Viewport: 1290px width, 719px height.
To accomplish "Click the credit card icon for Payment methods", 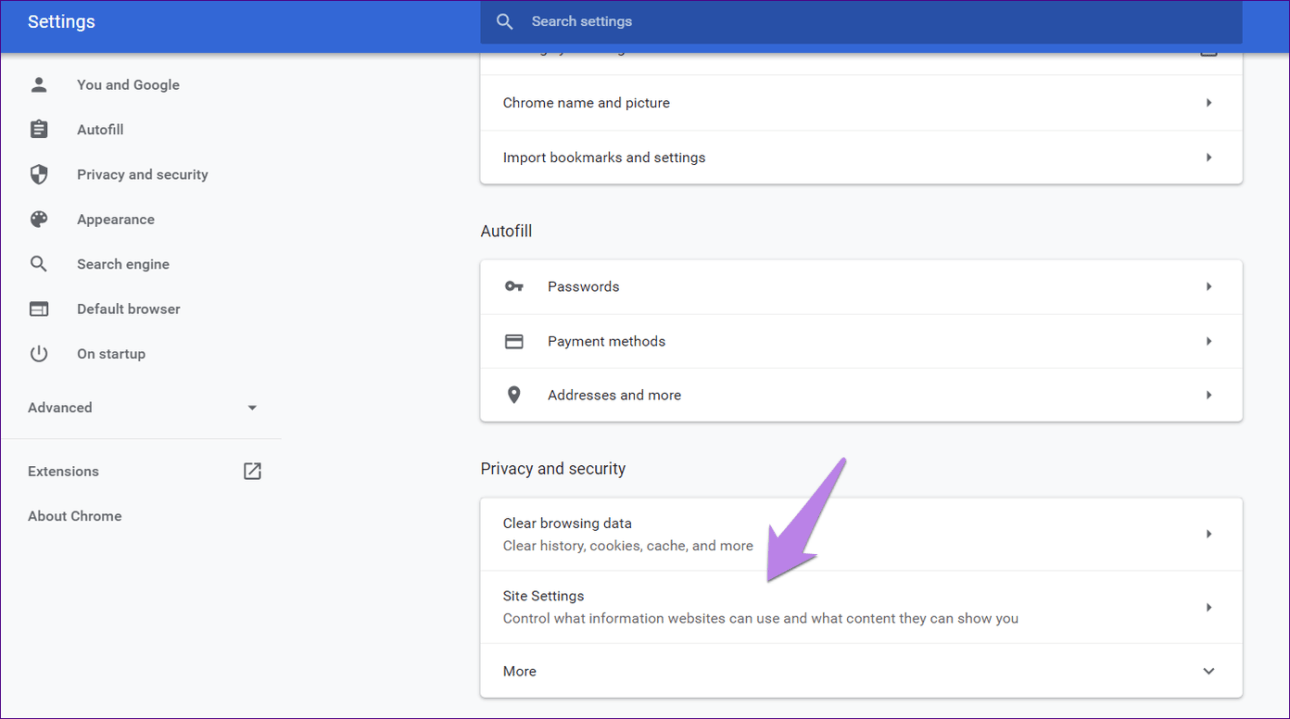I will tap(514, 341).
